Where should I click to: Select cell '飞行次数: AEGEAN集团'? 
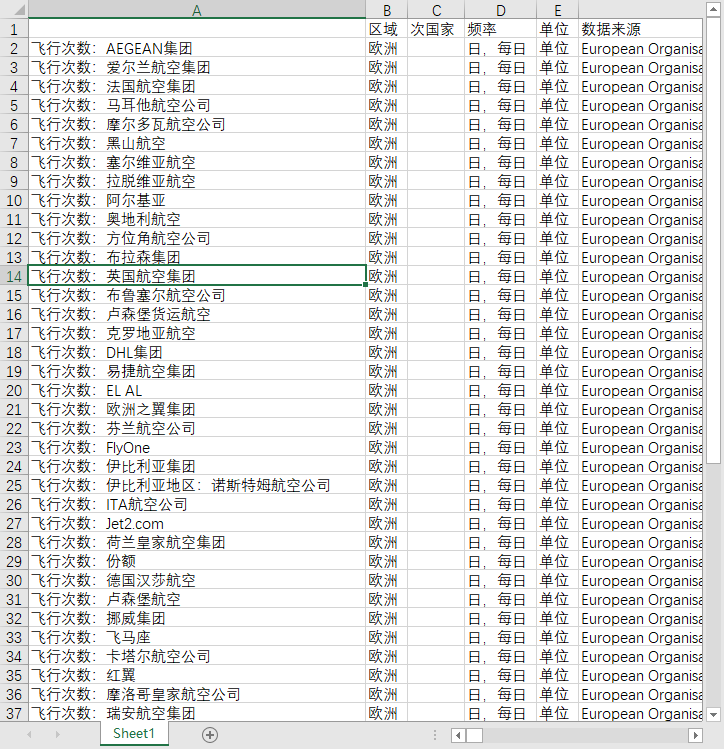197,48
